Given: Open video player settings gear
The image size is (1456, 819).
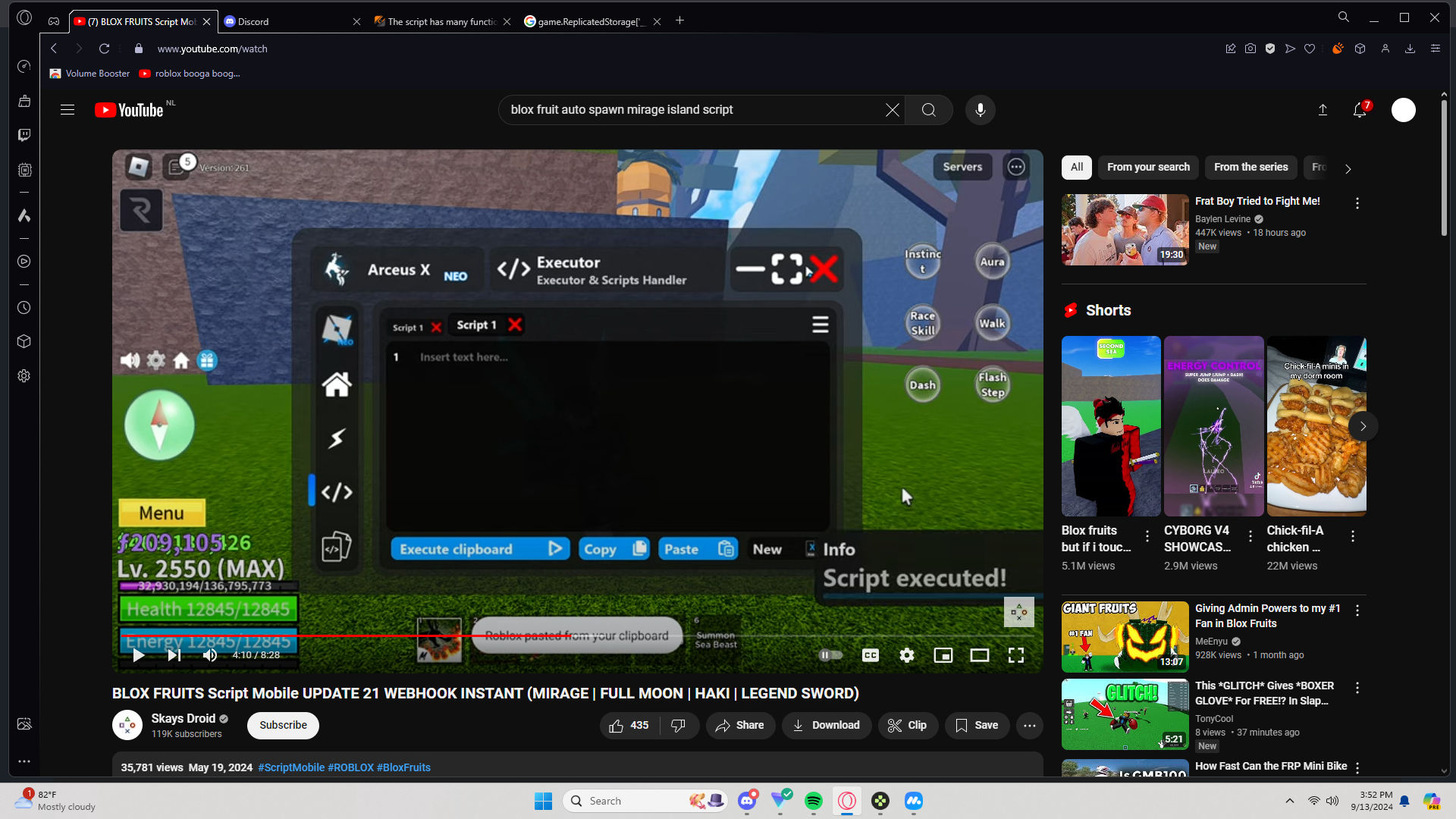Looking at the screenshot, I should (x=907, y=655).
